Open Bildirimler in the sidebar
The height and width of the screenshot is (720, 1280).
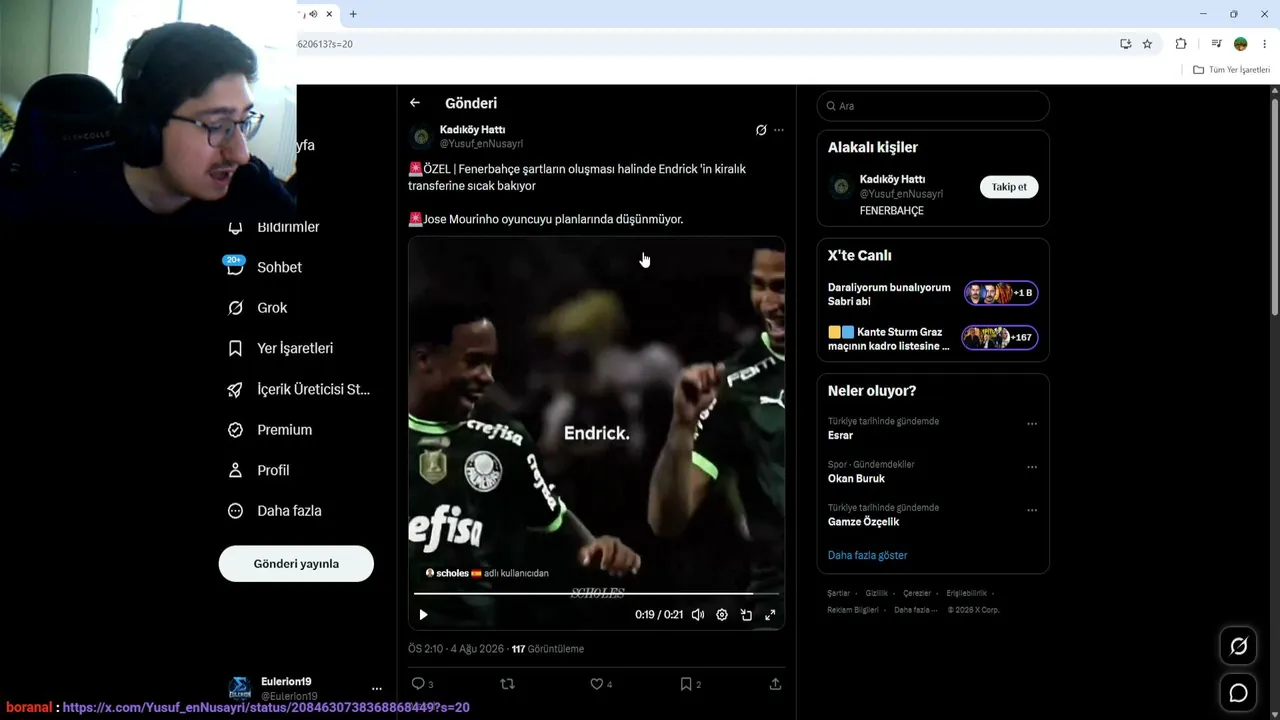[274, 227]
